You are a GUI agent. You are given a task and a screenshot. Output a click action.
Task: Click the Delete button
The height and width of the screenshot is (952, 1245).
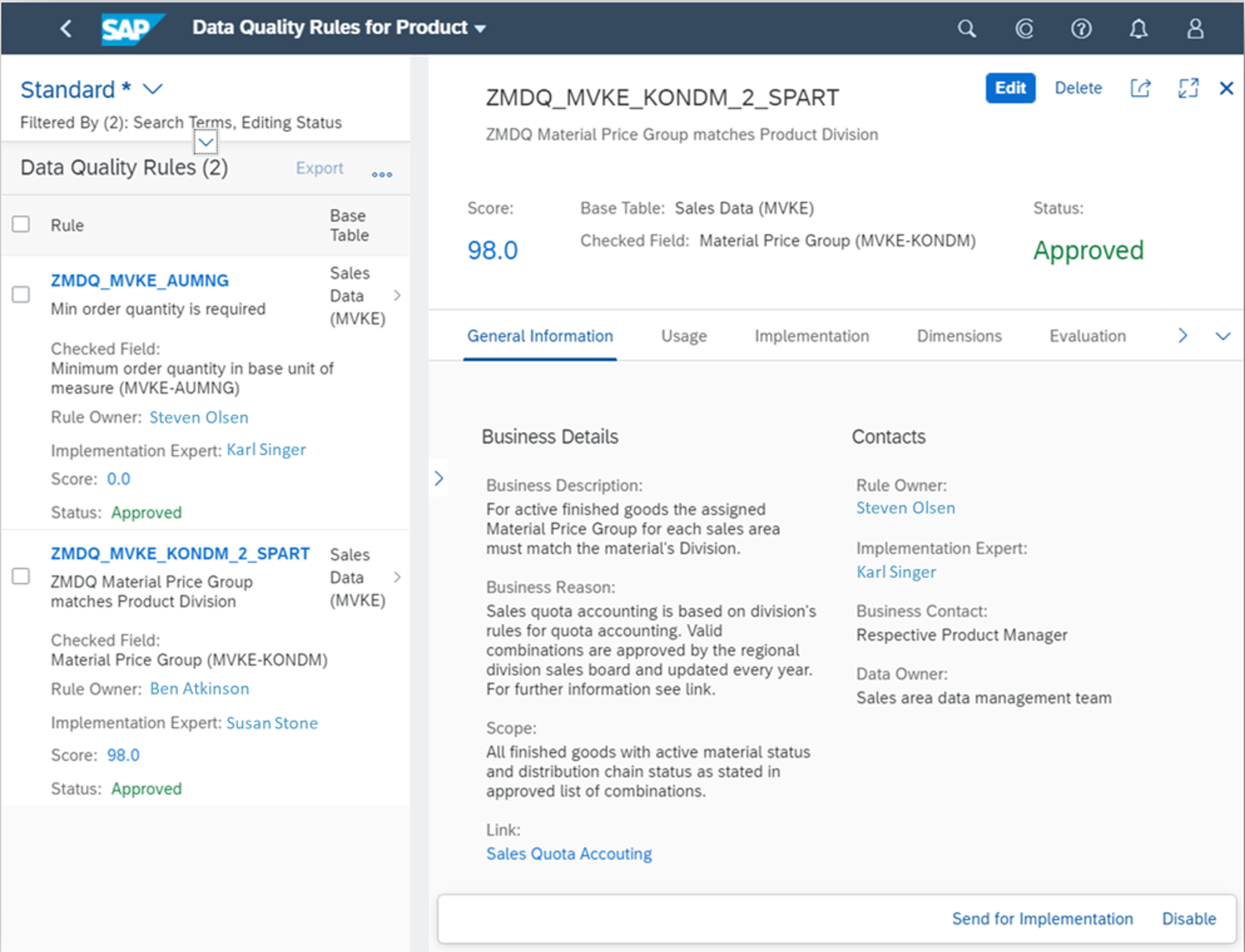coord(1078,88)
